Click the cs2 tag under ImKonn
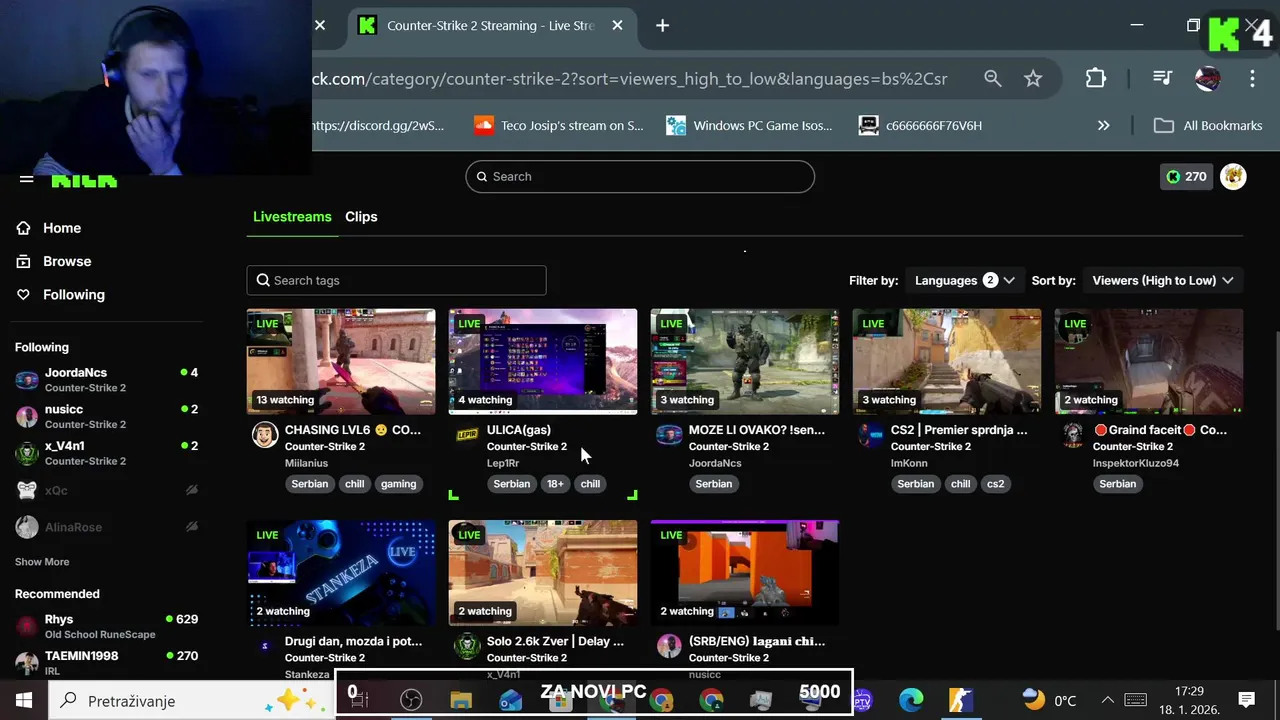The image size is (1280, 720). point(995,484)
